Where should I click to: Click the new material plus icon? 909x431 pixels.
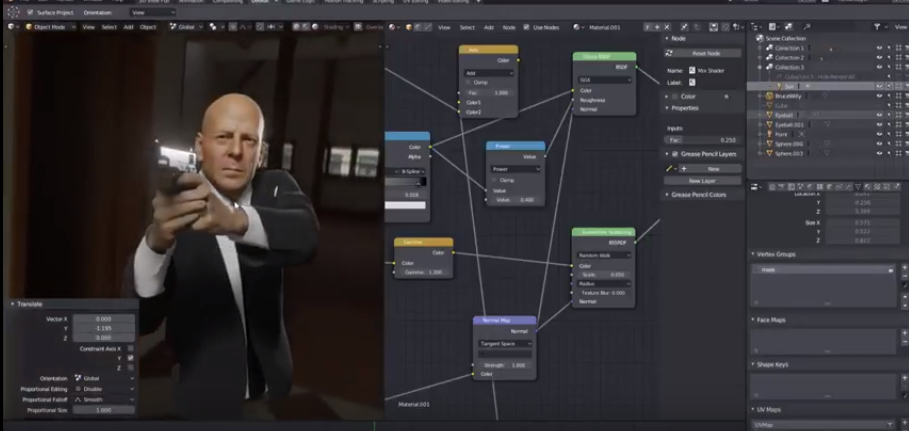click(x=657, y=27)
